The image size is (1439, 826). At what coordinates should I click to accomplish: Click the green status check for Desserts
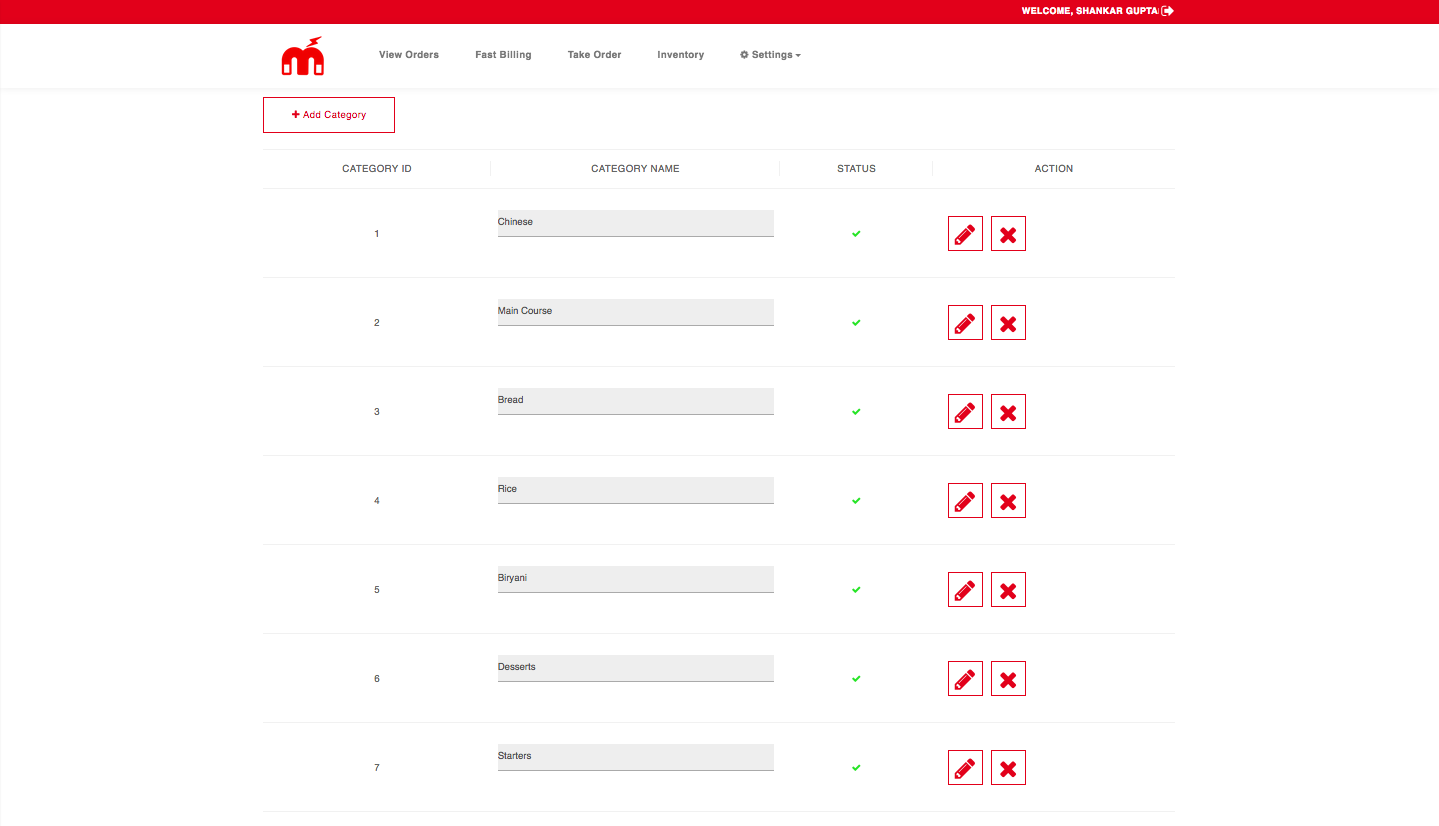856,679
